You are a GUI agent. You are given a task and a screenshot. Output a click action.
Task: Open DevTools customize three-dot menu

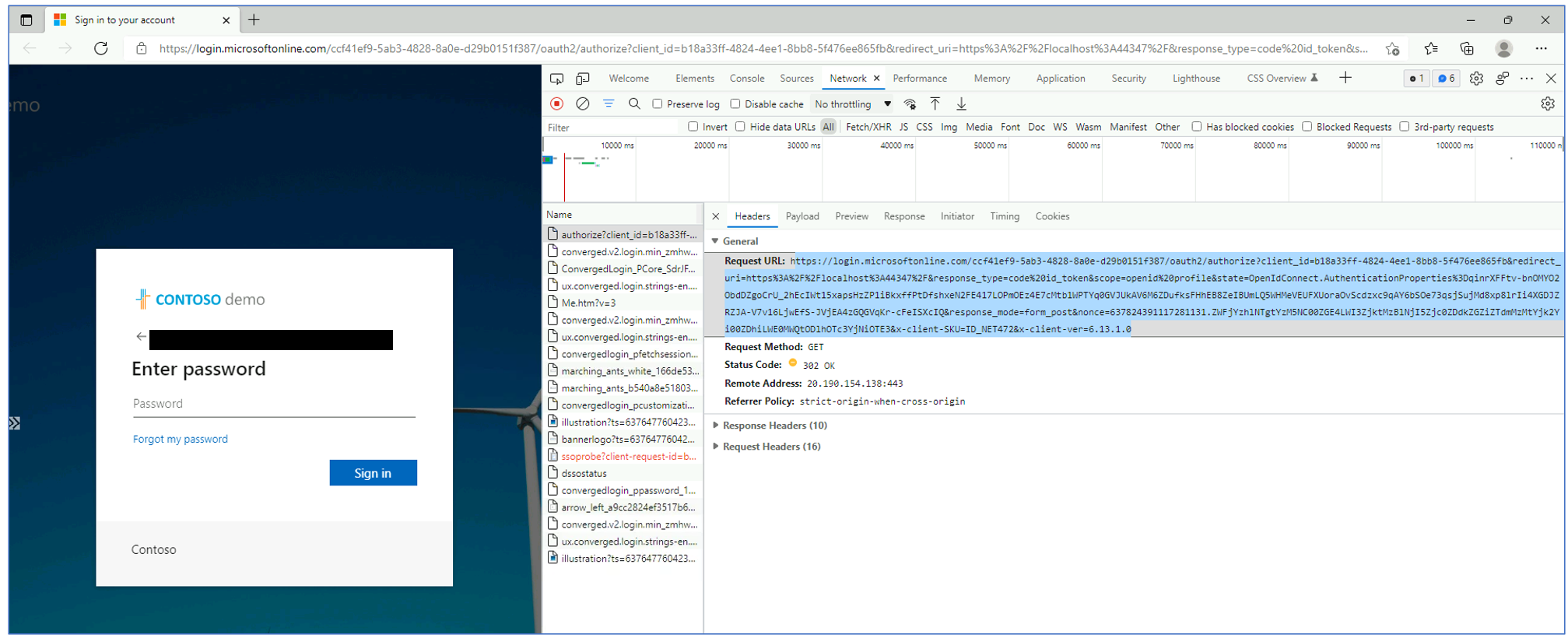[1527, 79]
